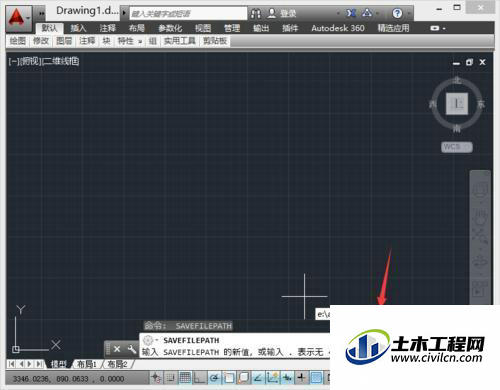The width and height of the screenshot is (500, 390).
Task: Open the 剪贴板 ribbon panel
Action: pos(215,41)
